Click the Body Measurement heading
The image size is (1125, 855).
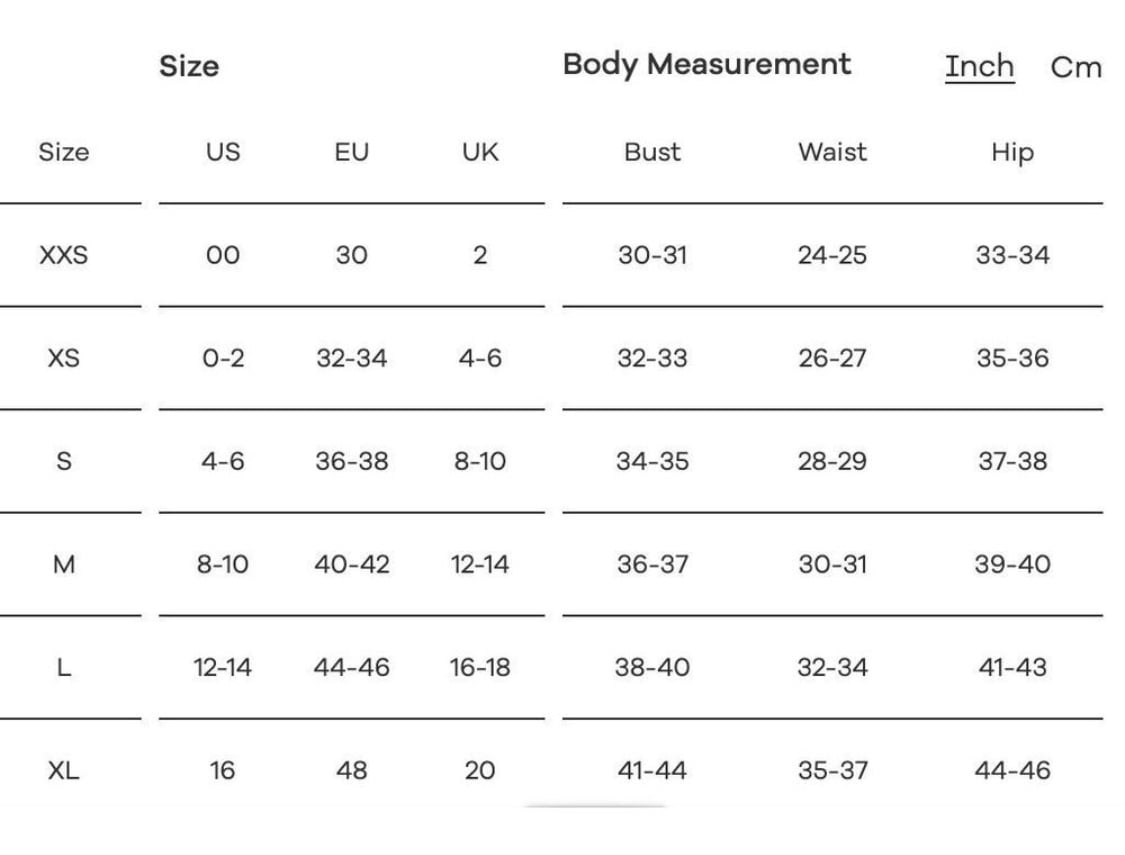pyautogui.click(x=707, y=65)
